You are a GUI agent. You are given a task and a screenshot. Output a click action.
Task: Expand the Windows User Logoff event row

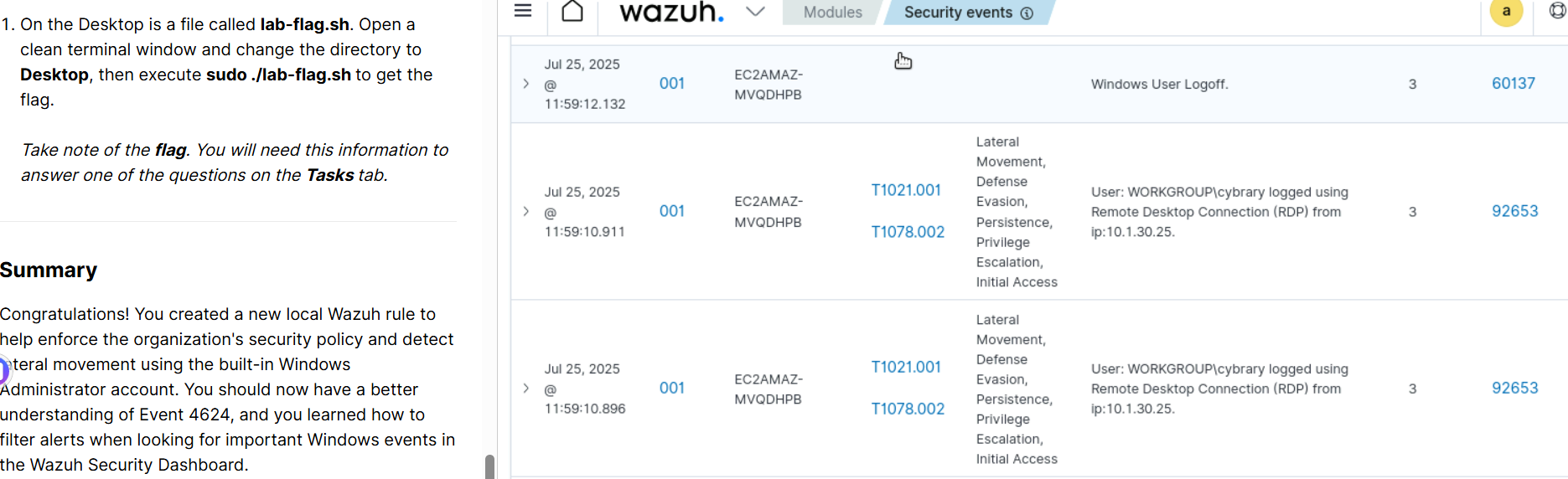click(526, 84)
